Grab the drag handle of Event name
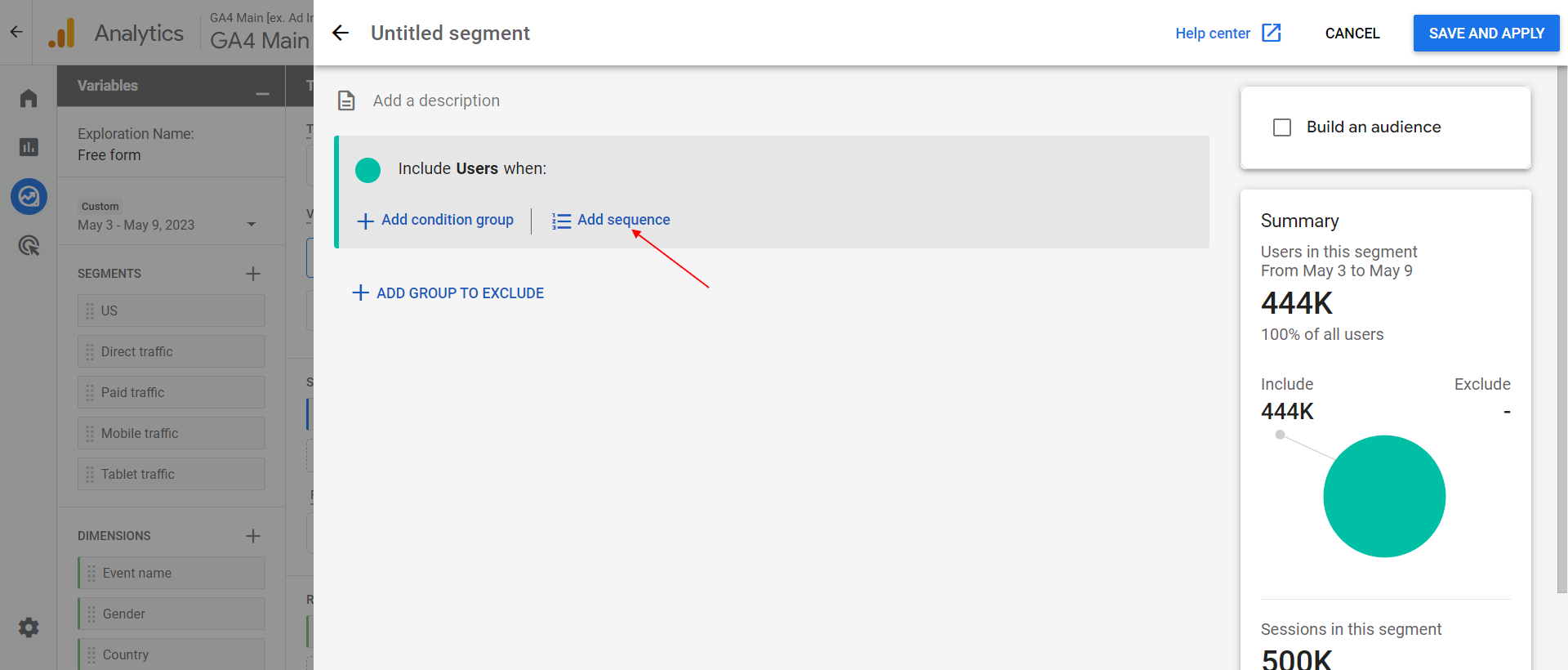This screenshot has height=670, width=1568. pos(91,573)
